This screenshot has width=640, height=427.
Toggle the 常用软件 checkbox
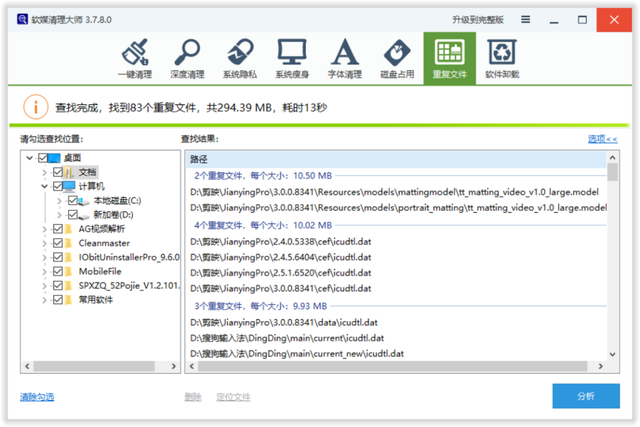pyautogui.click(x=58, y=300)
